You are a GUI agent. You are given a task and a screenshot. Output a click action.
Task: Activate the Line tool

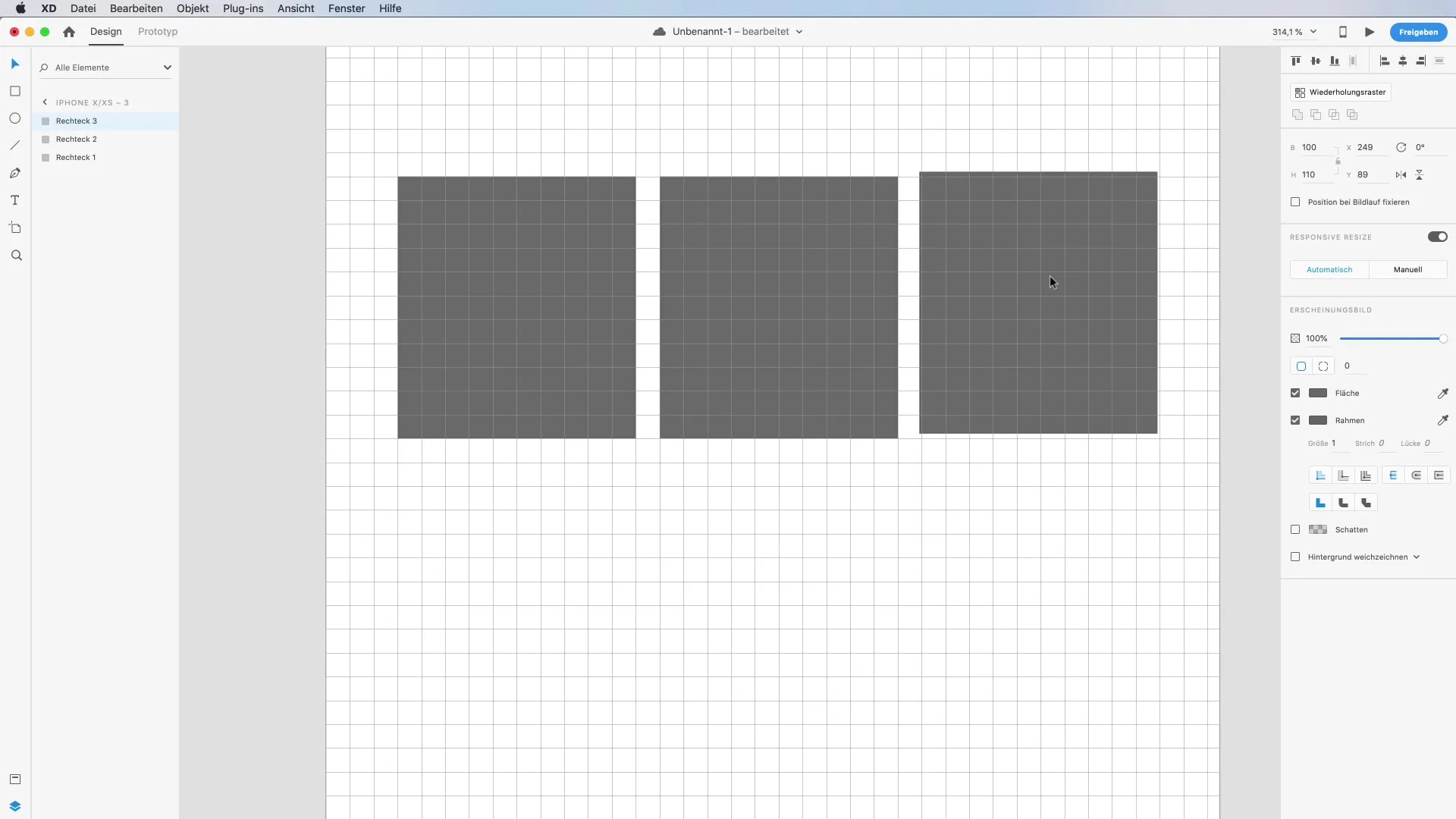(15, 146)
